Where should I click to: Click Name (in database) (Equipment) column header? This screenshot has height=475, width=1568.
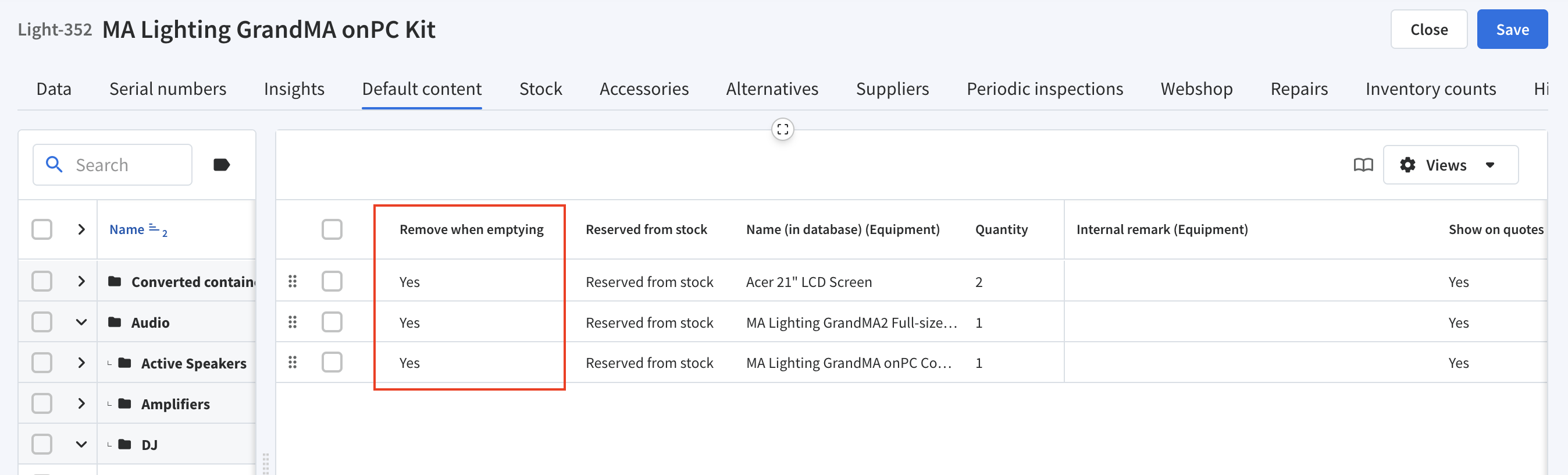pyautogui.click(x=842, y=229)
